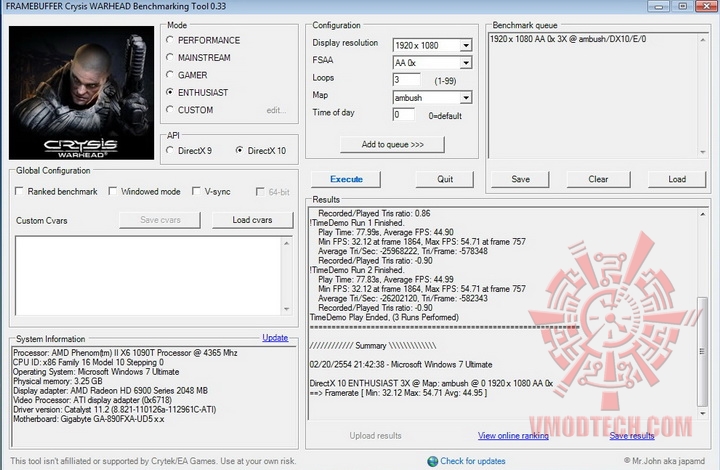
Task: Click Custom Cvars scrollbar down arrow
Action: click(x=287, y=309)
